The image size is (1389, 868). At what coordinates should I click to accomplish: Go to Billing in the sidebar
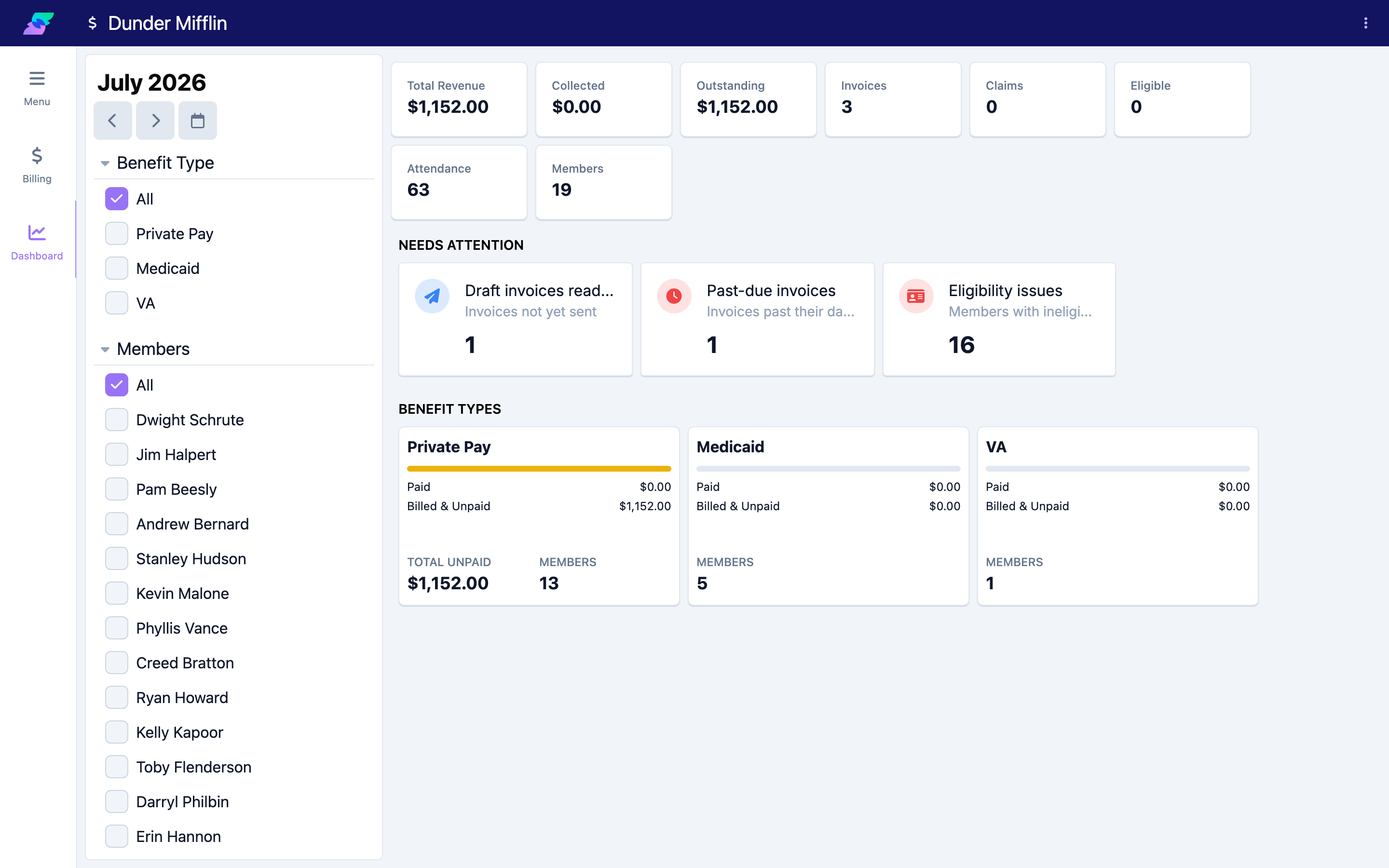tap(37, 165)
